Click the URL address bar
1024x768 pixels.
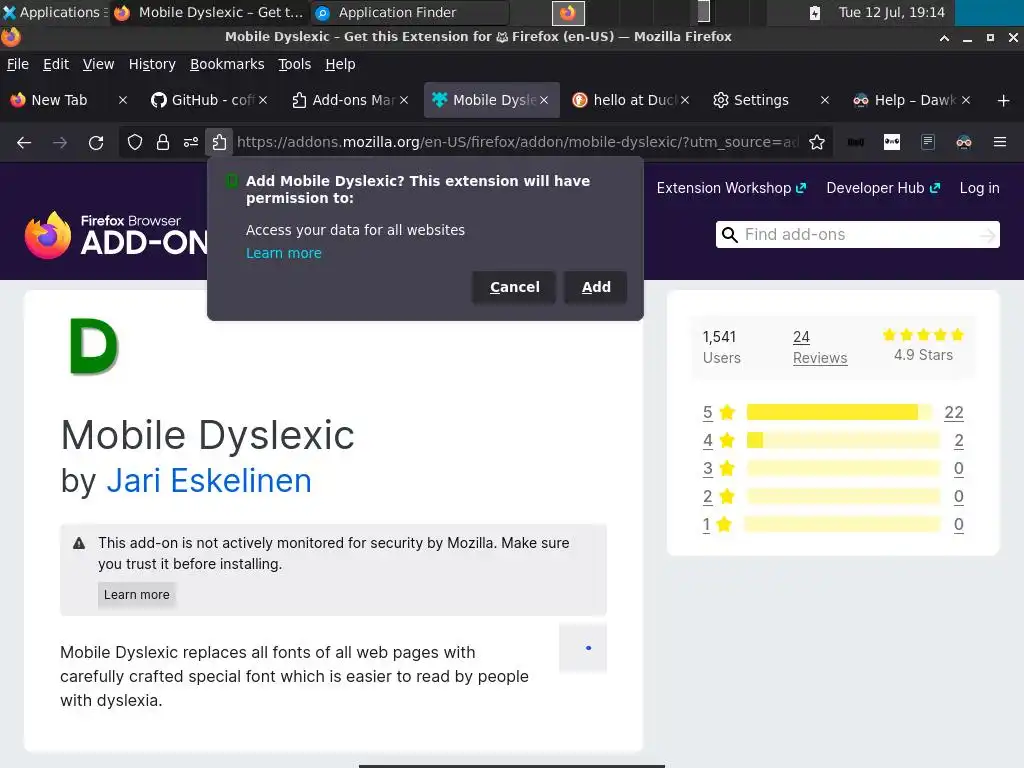(517, 142)
